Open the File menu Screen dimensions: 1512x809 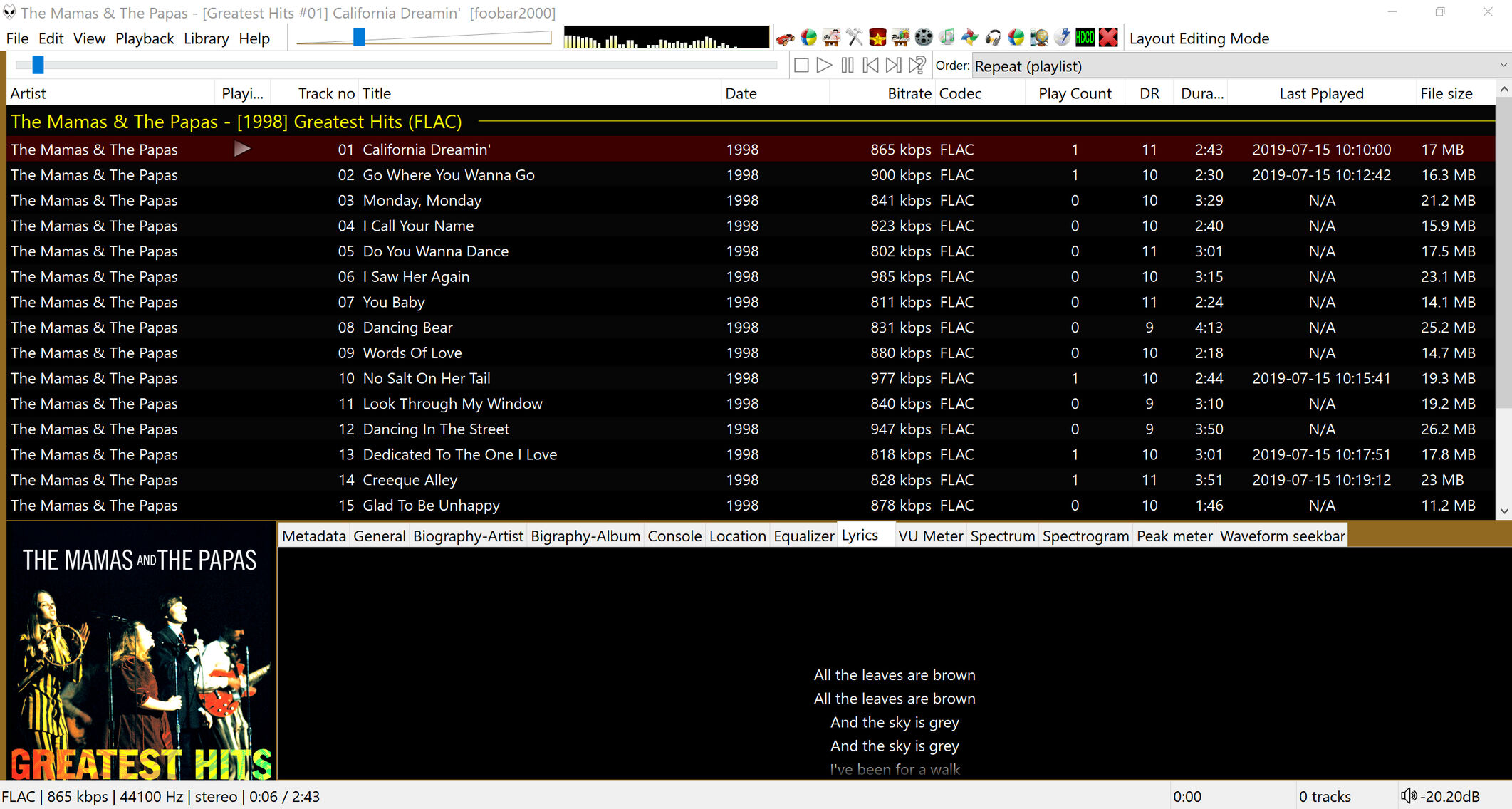pyautogui.click(x=17, y=38)
